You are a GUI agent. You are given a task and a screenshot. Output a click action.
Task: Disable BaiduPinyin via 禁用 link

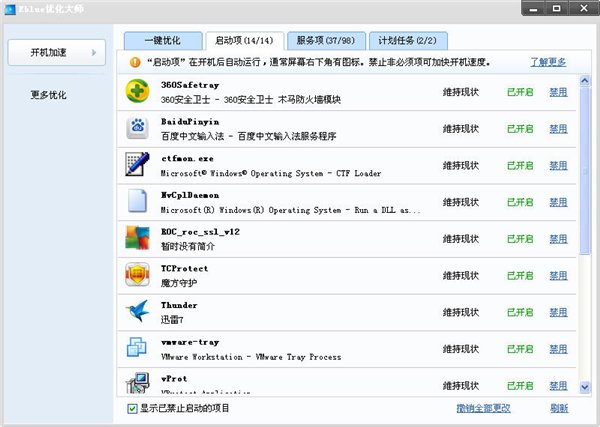pyautogui.click(x=558, y=129)
